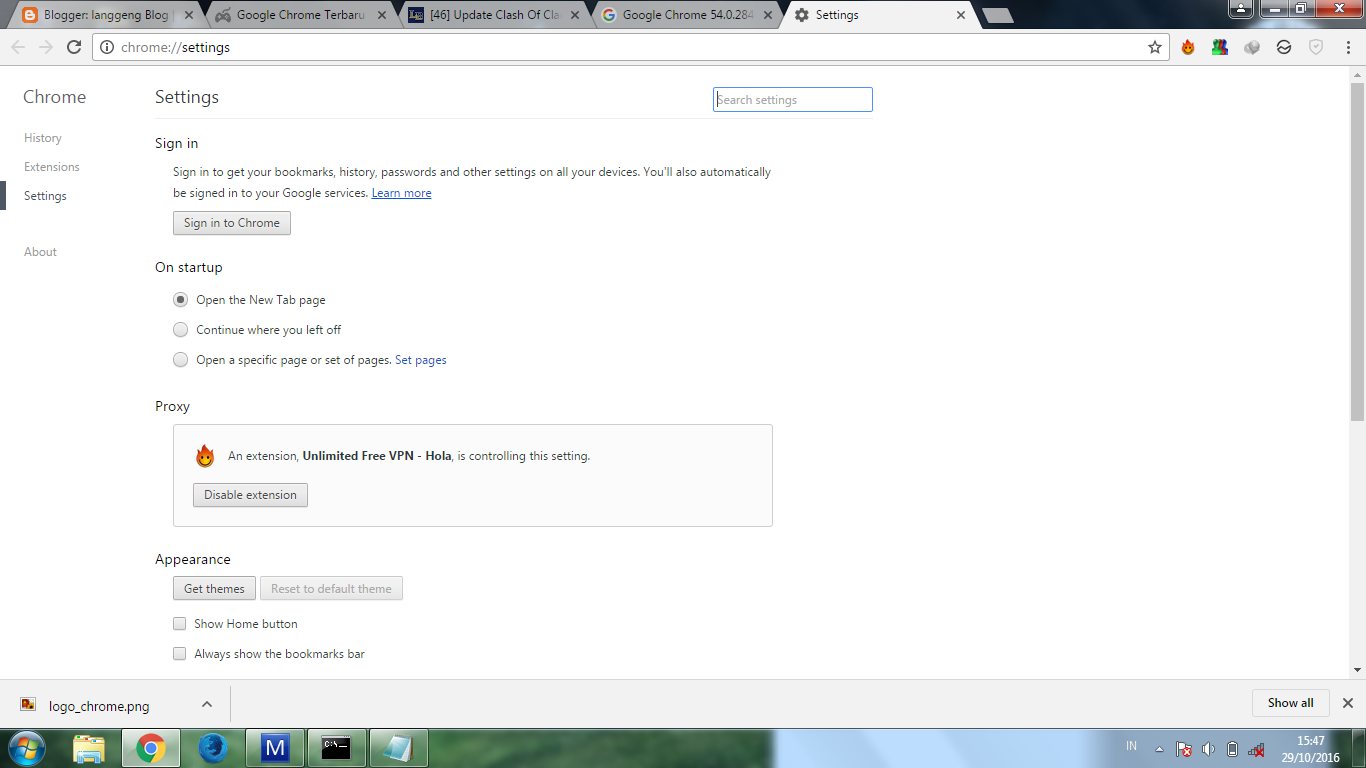Click the Set pages link
This screenshot has width=1366, height=768.
click(x=421, y=360)
